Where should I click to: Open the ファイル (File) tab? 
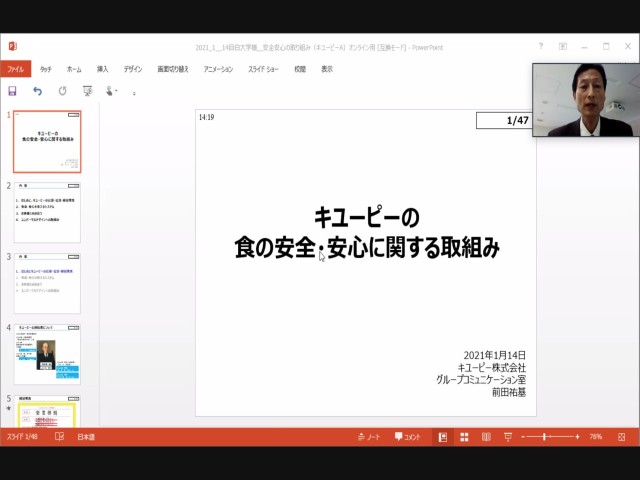pos(15,69)
